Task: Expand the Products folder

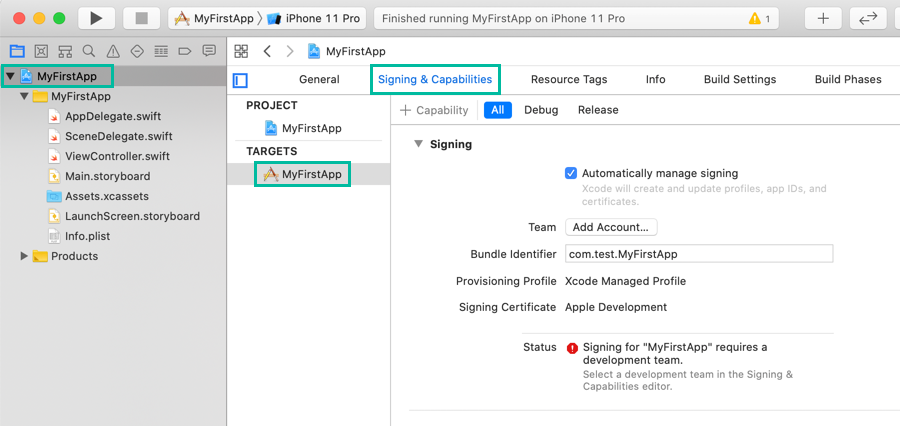Action: [x=25, y=256]
